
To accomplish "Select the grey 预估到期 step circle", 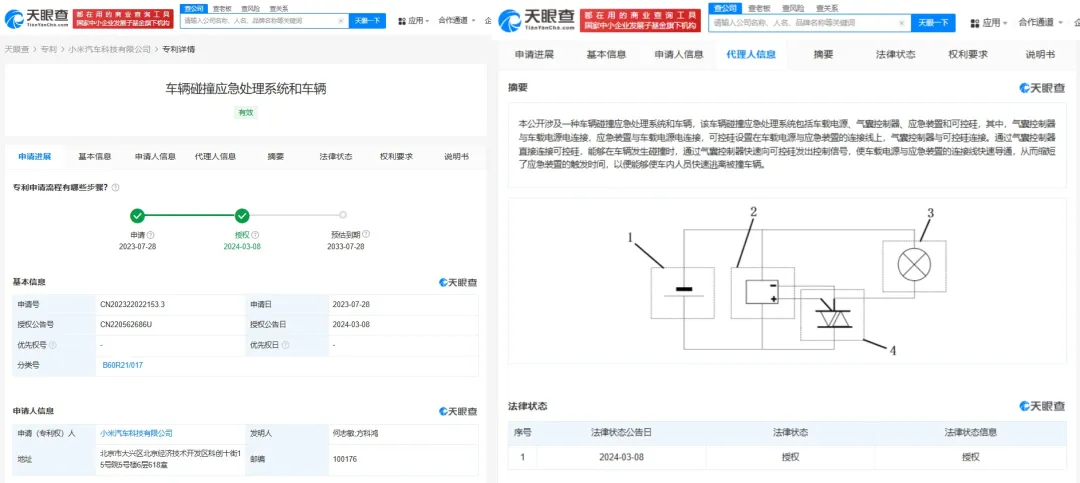I will 343,215.
